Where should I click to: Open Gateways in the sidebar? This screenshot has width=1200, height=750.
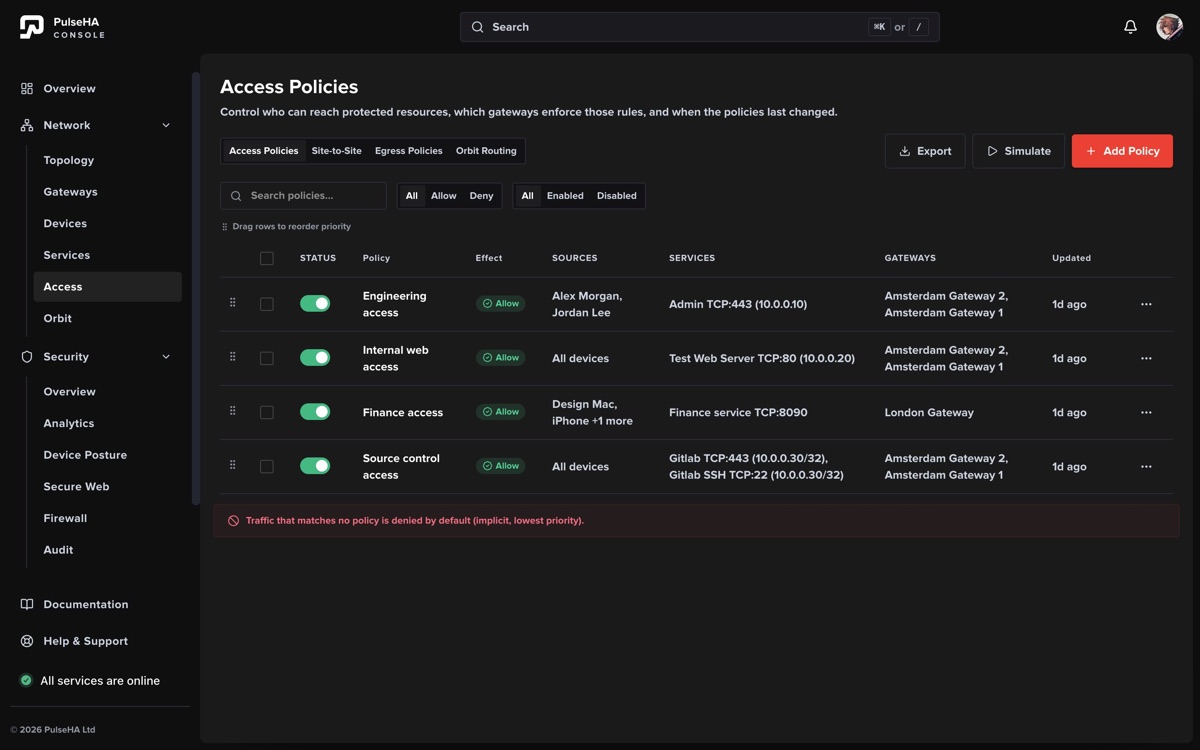pos(107,192)
